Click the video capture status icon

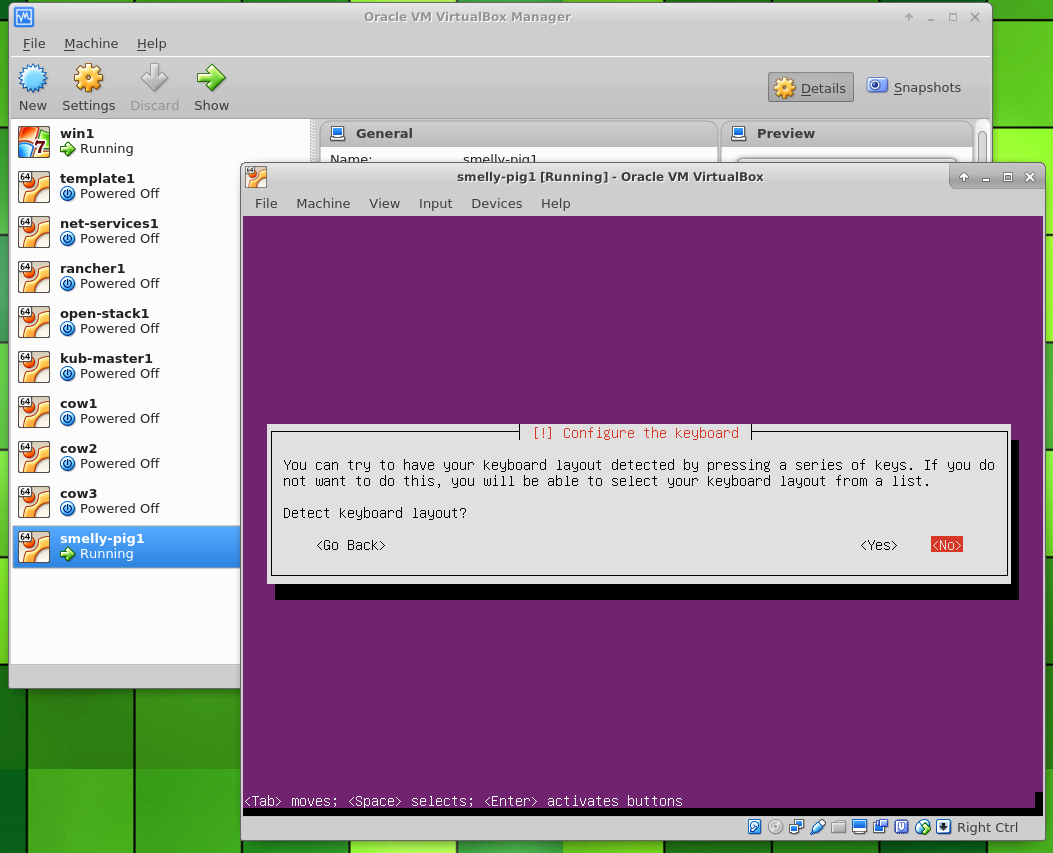880,827
